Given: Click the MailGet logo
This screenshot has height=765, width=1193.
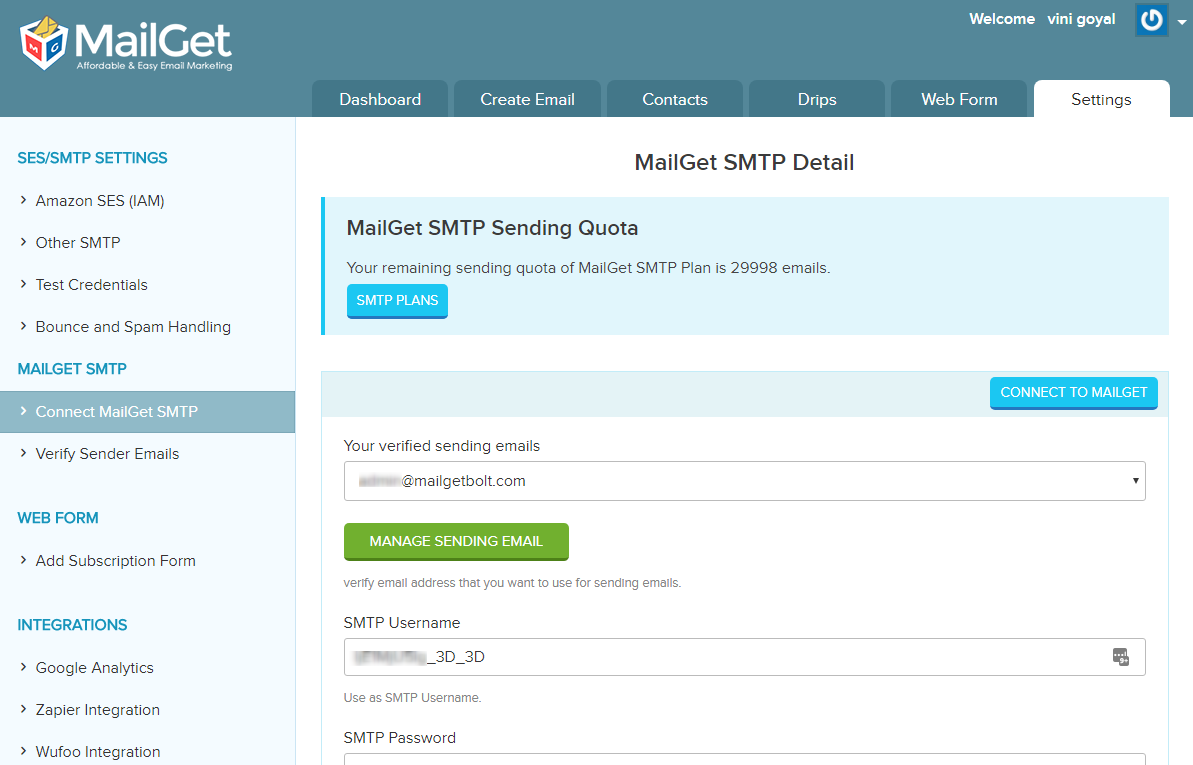Looking at the screenshot, I should [x=126, y=43].
